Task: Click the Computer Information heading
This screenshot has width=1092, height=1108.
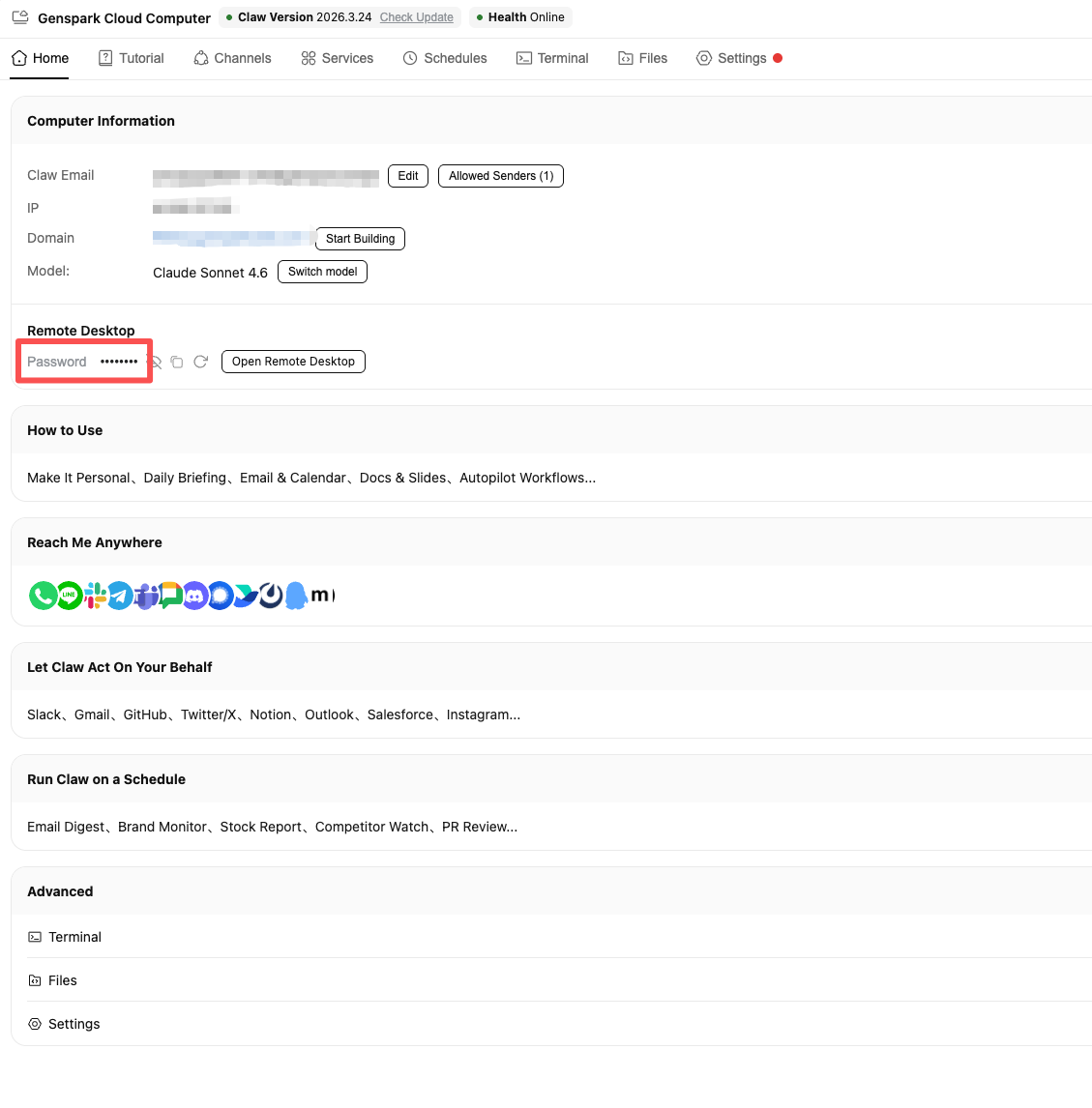Action: point(101,121)
